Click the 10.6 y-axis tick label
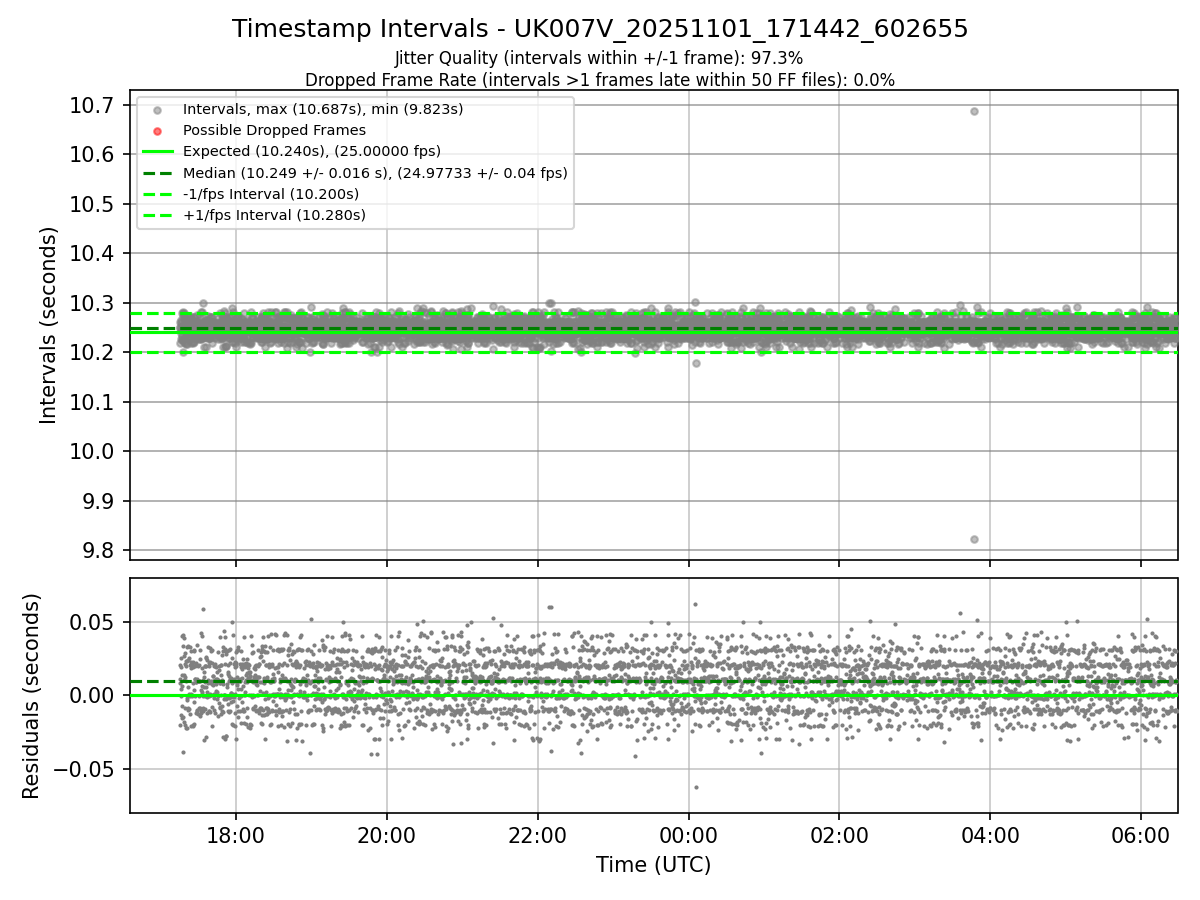The image size is (1200, 900). pyautogui.click(x=92, y=154)
